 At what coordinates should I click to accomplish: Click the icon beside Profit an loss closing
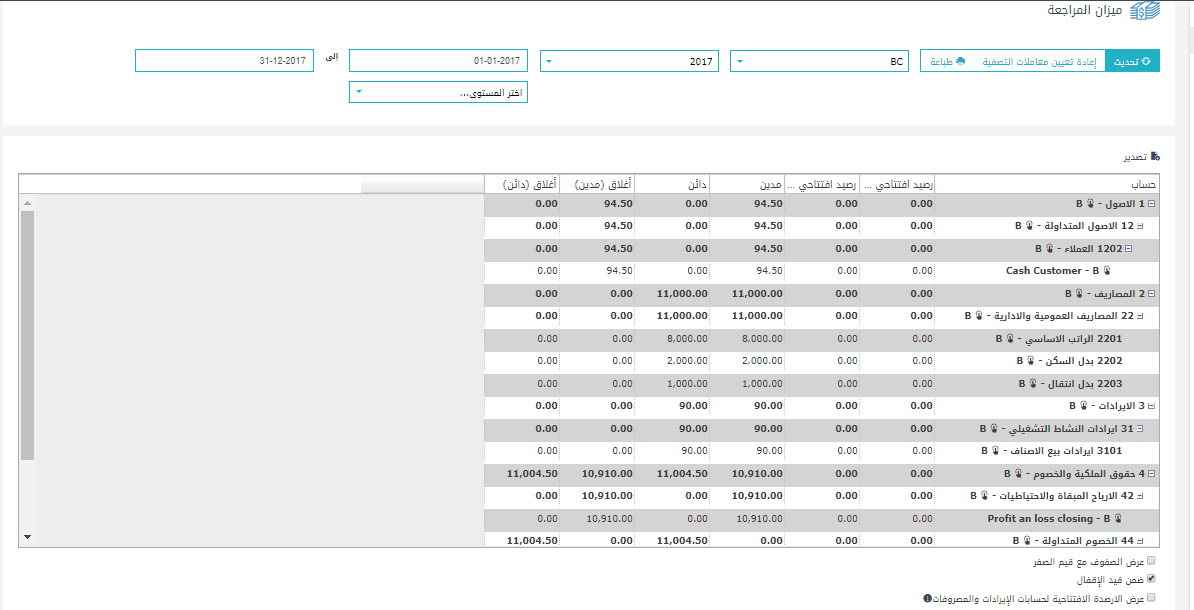(1117, 519)
